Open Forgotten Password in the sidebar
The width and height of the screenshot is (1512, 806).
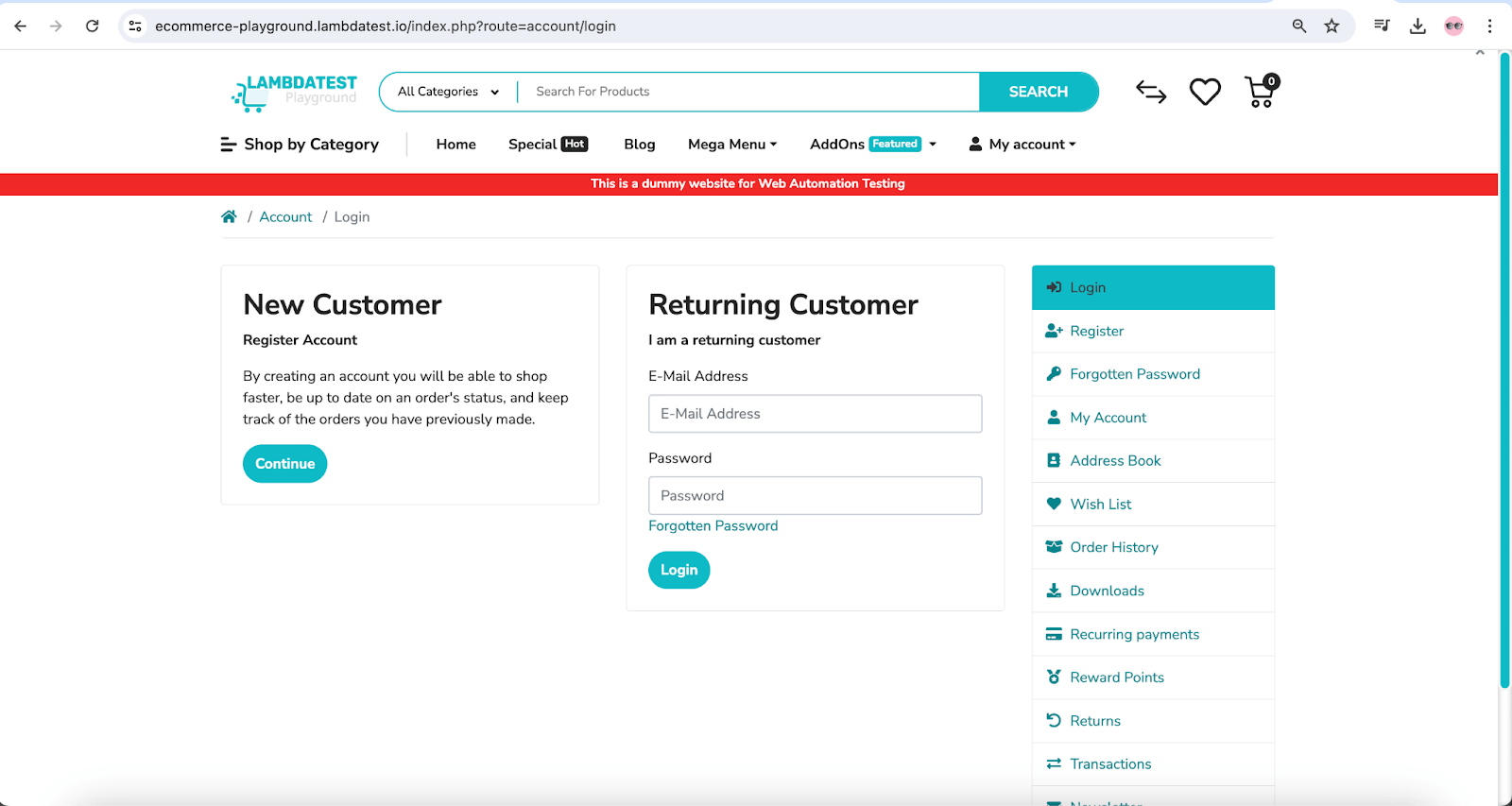[x=1153, y=374]
